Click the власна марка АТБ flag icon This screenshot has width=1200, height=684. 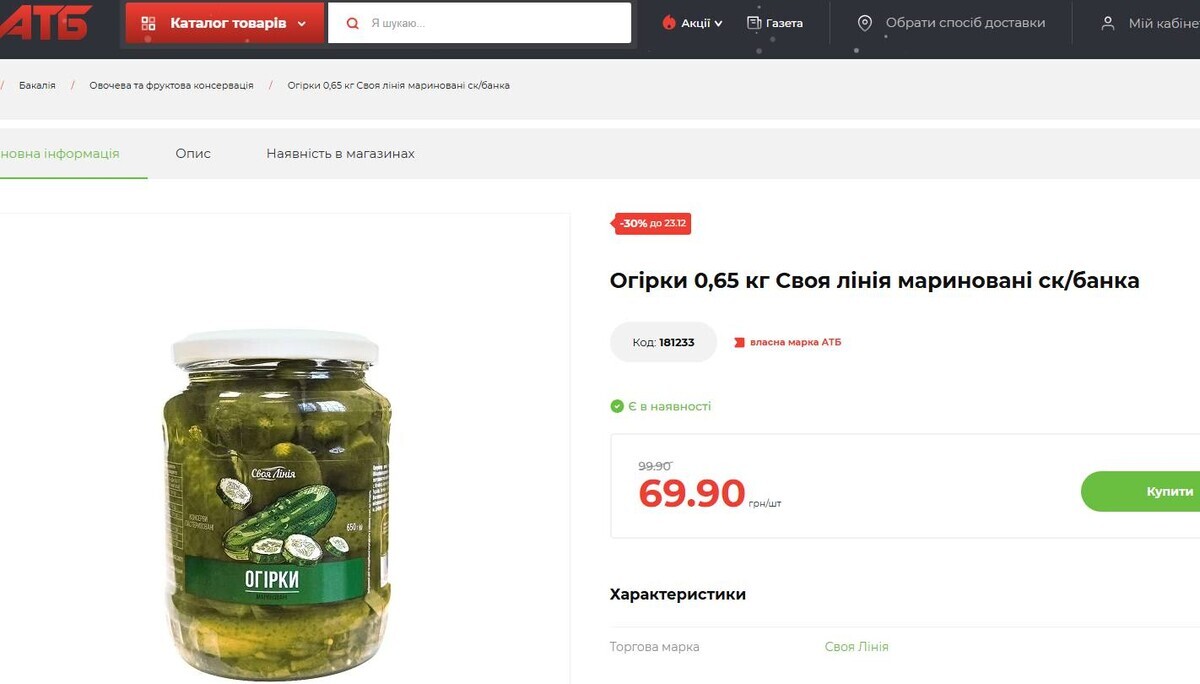coord(740,342)
